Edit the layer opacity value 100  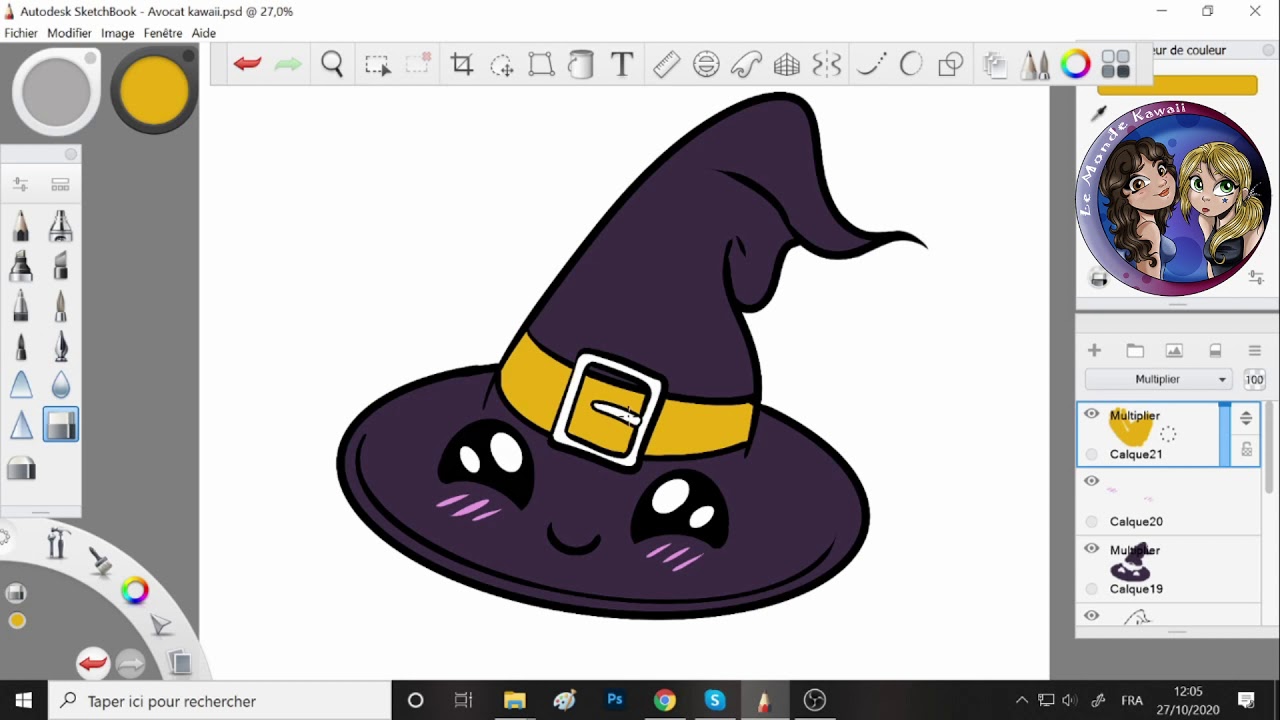click(x=1254, y=379)
